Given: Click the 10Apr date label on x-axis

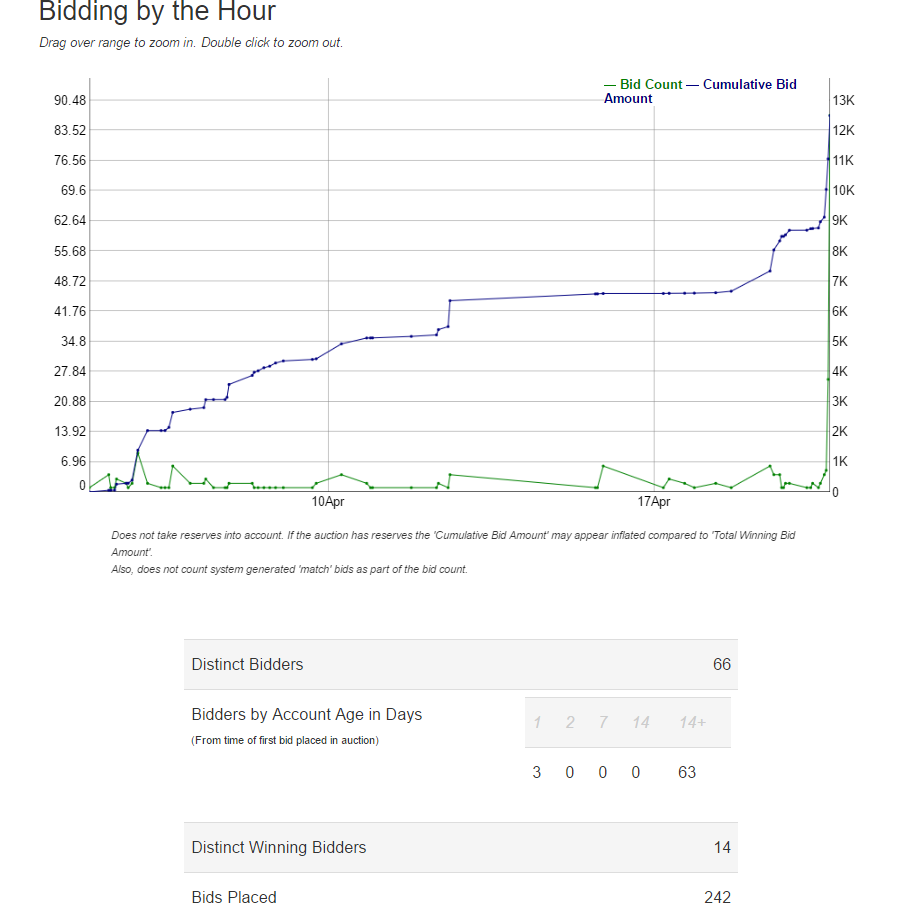Looking at the screenshot, I should [x=328, y=500].
